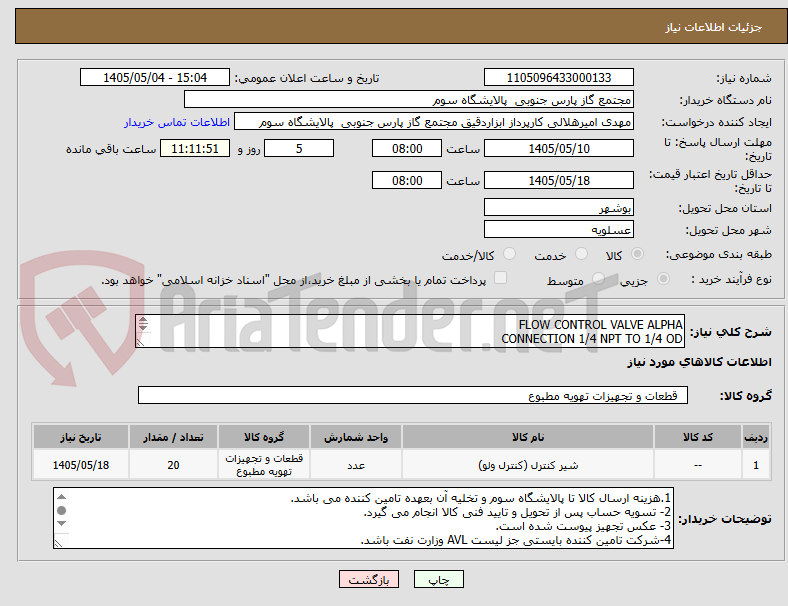Click the چاپ print button
Image resolution: width=788 pixels, height=606 pixels.
pos(439,579)
